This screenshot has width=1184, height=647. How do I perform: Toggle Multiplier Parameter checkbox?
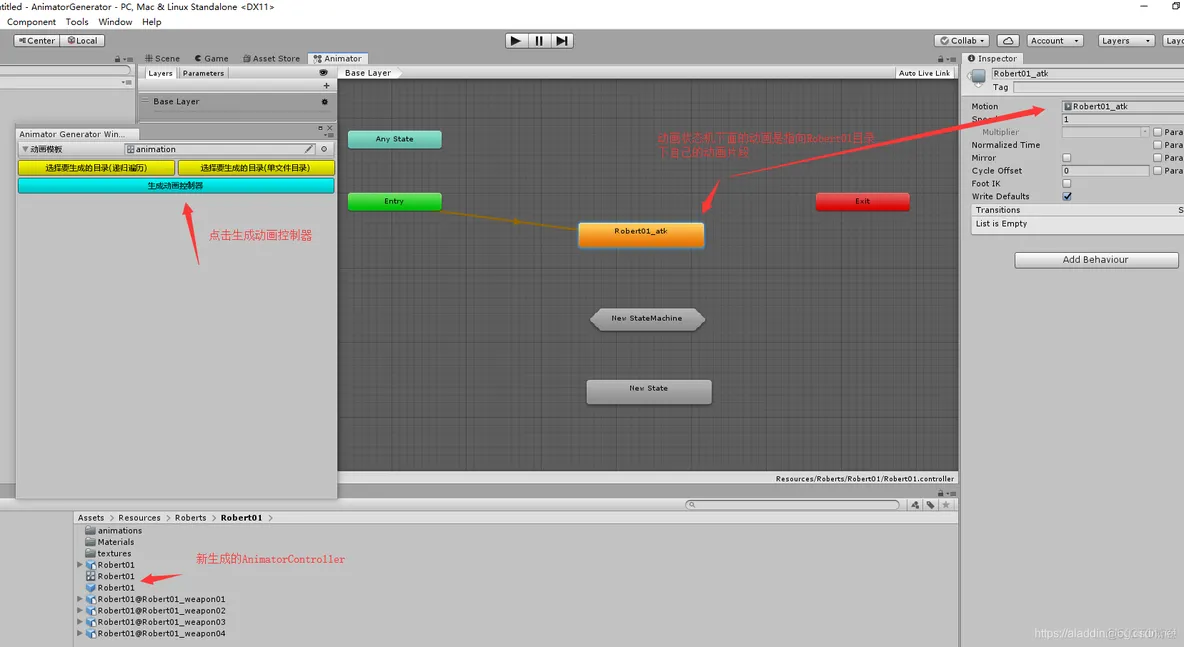click(1158, 132)
